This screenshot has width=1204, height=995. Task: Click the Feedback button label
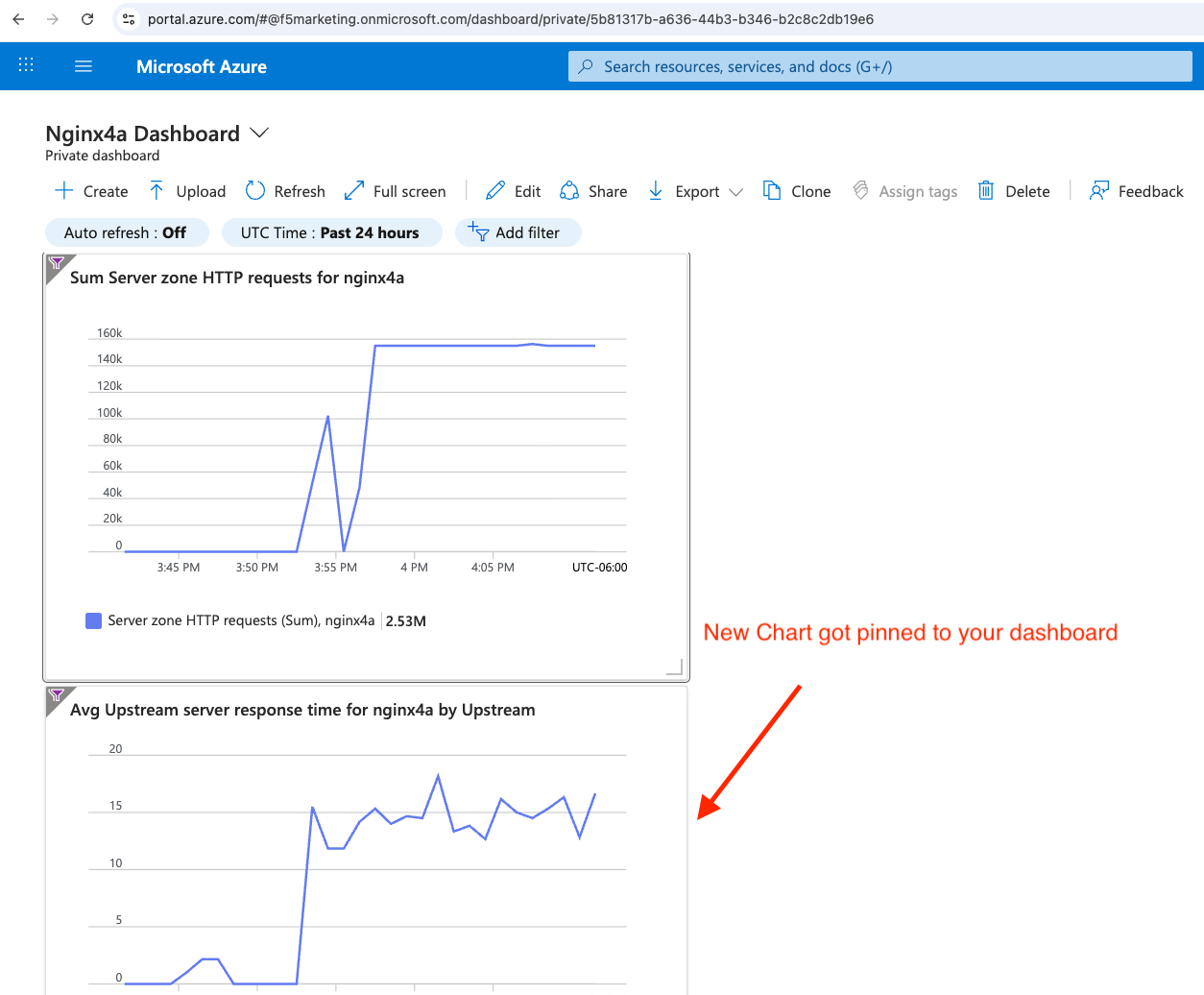coord(1151,191)
